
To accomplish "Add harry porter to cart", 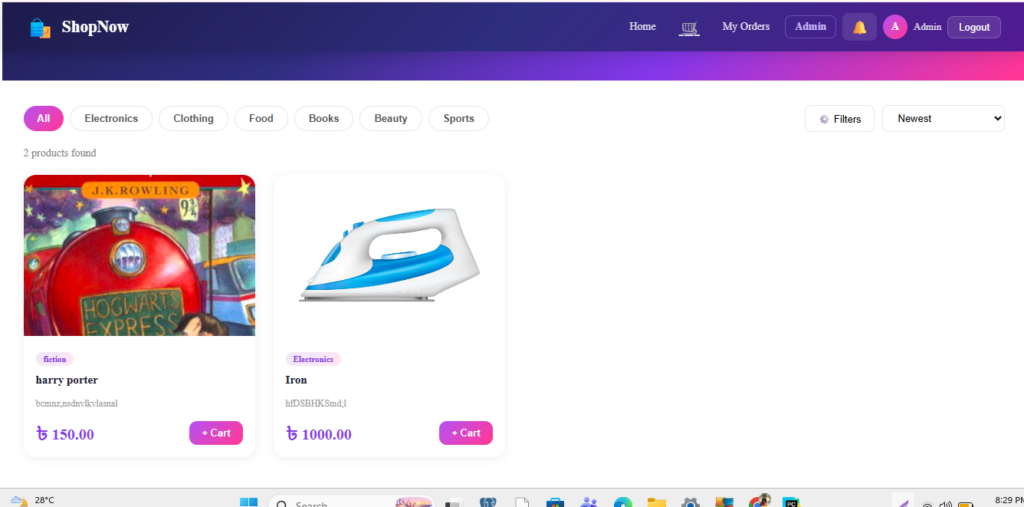I will coord(216,433).
